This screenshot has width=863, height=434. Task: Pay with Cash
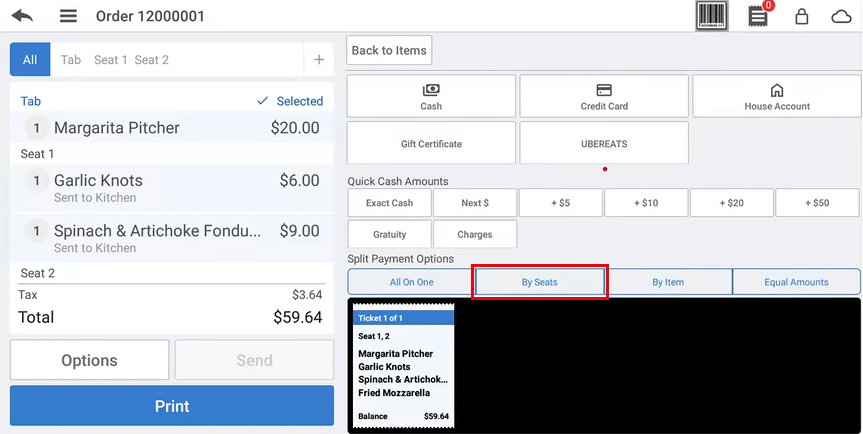431,97
